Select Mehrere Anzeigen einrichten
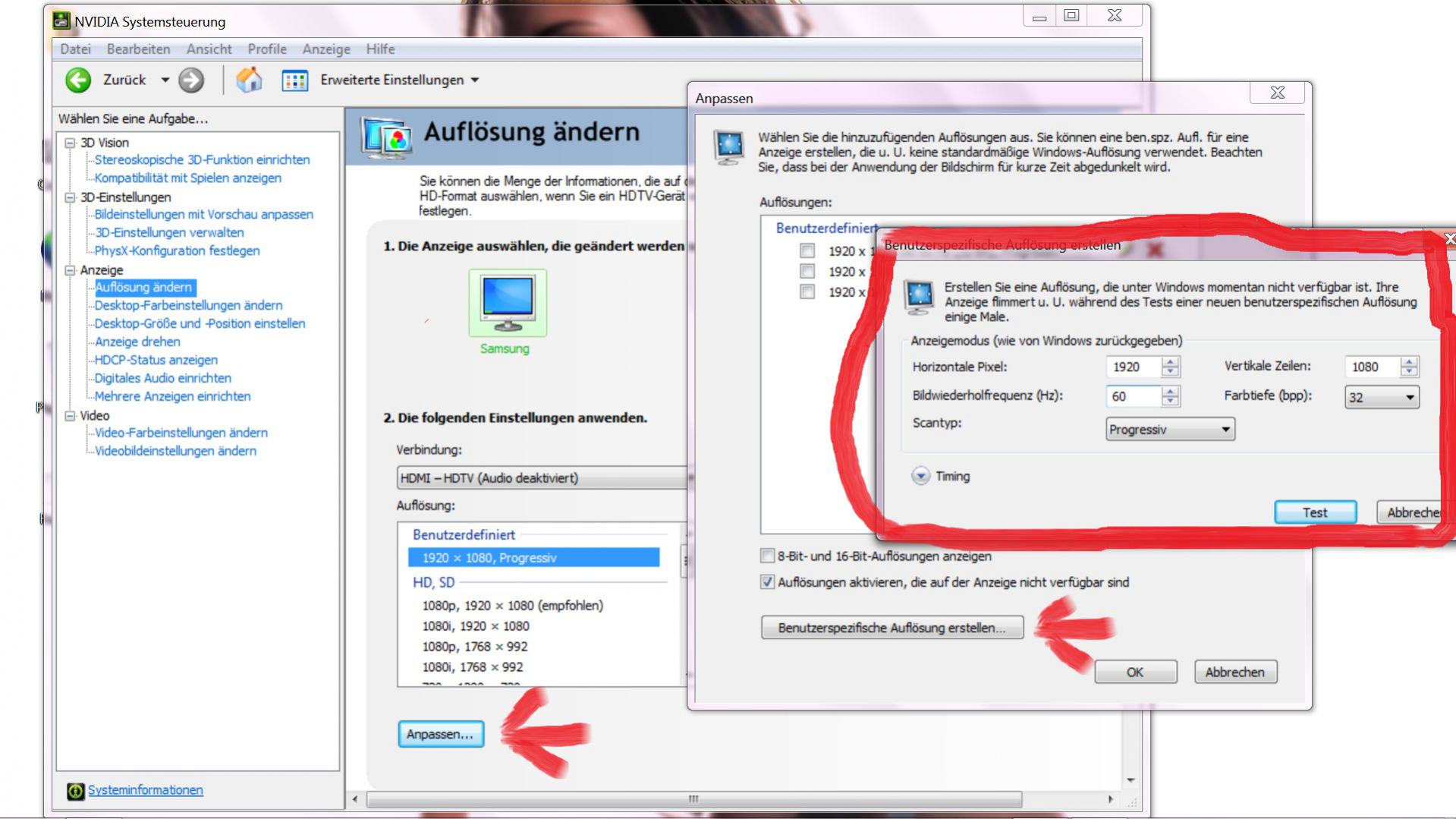Screen dimensions: 1456x819 [x=172, y=396]
